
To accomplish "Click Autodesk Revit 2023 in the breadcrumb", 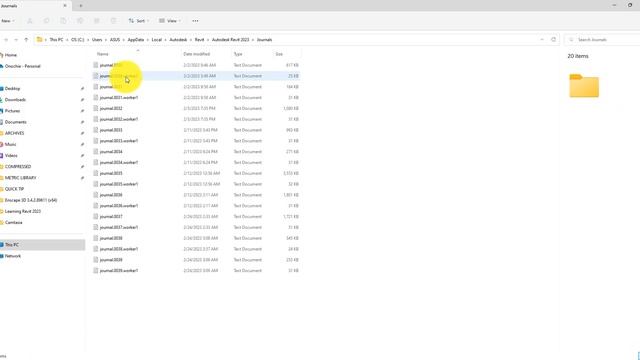I will tap(231, 40).
